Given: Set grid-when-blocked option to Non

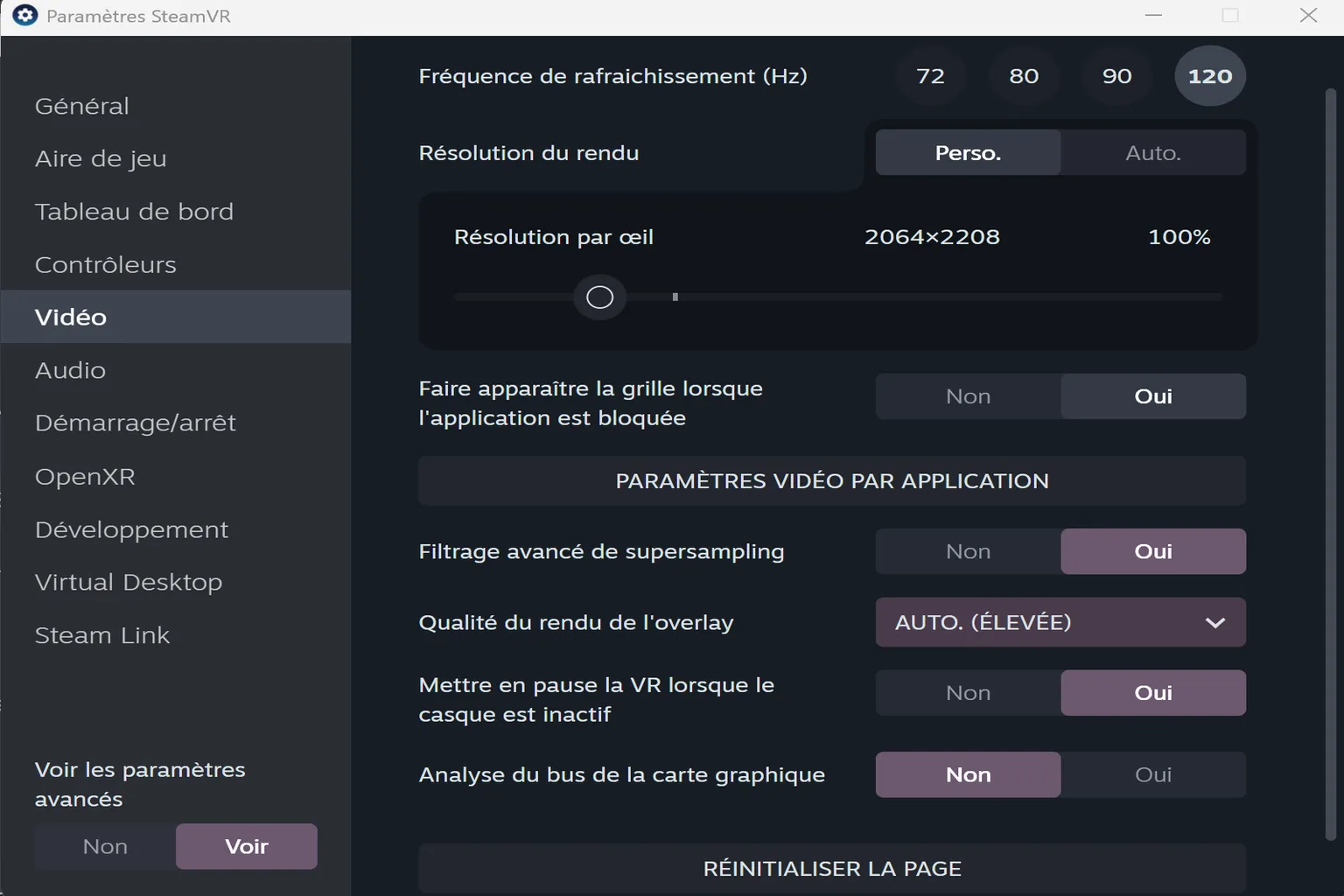Looking at the screenshot, I should click(x=968, y=396).
